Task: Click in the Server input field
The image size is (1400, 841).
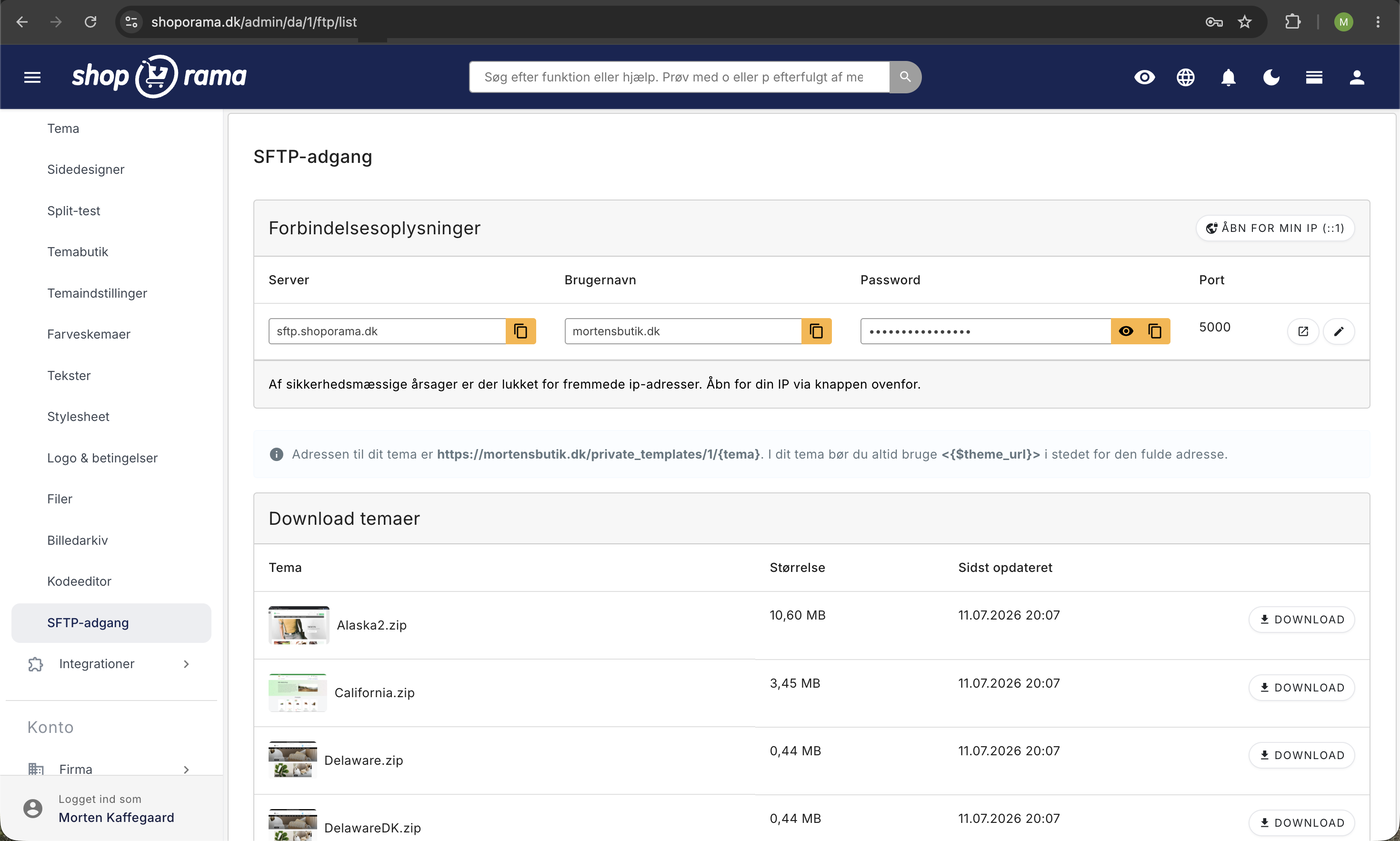Action: pyautogui.click(x=387, y=331)
